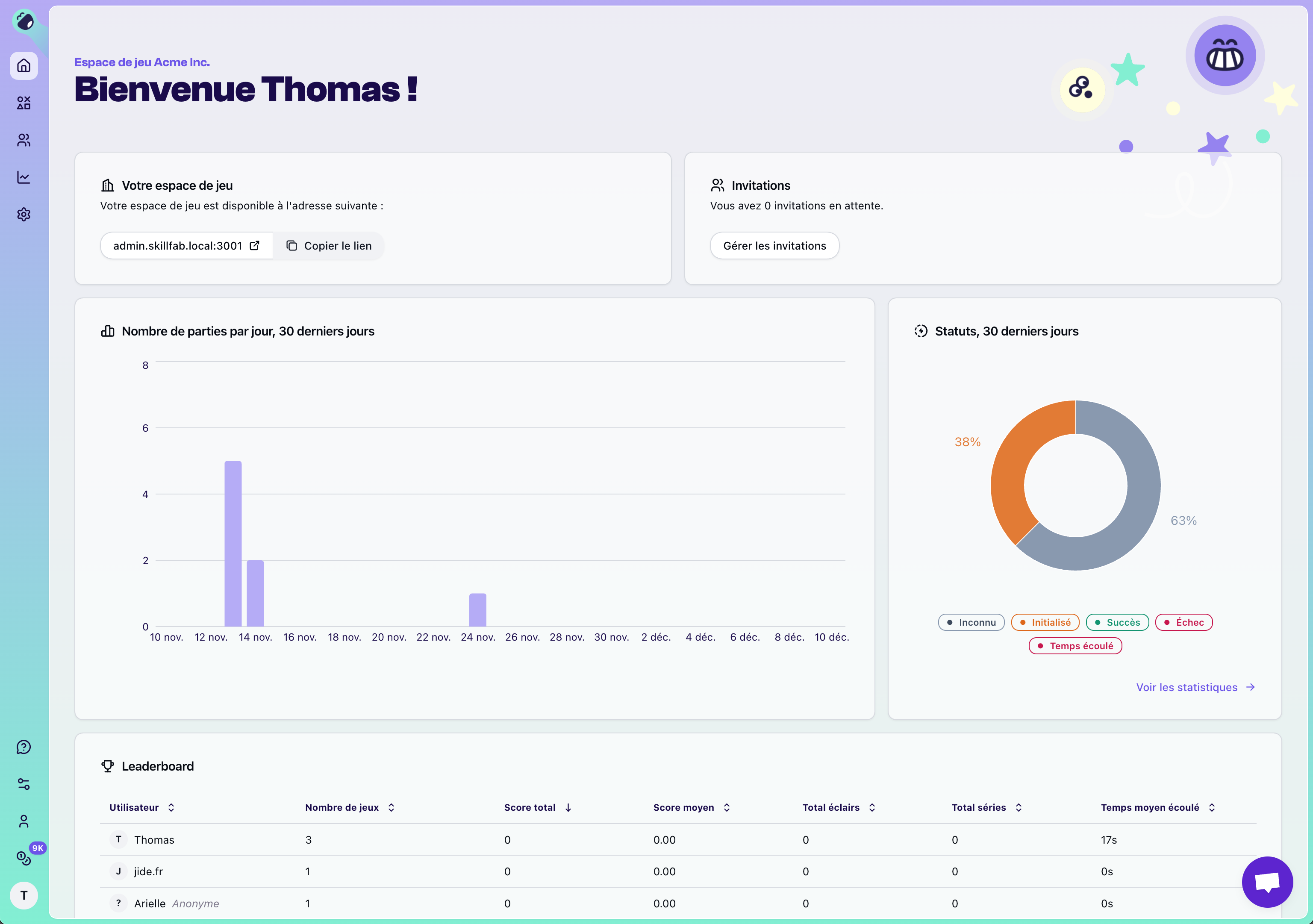Click the Copier le lien button
The image size is (1313, 924).
click(x=329, y=246)
